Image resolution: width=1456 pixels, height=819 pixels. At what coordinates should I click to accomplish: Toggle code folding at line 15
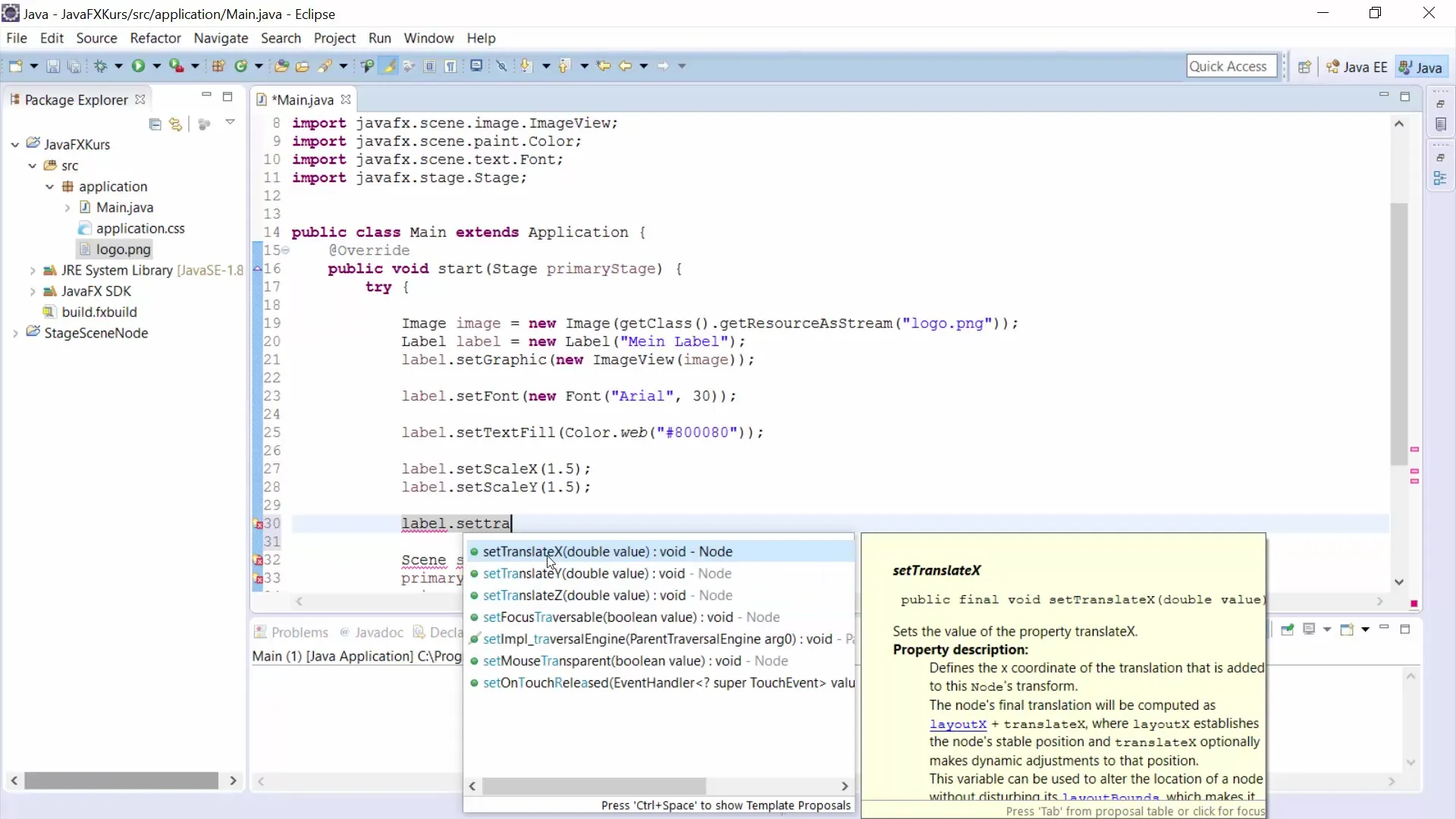[x=285, y=250]
